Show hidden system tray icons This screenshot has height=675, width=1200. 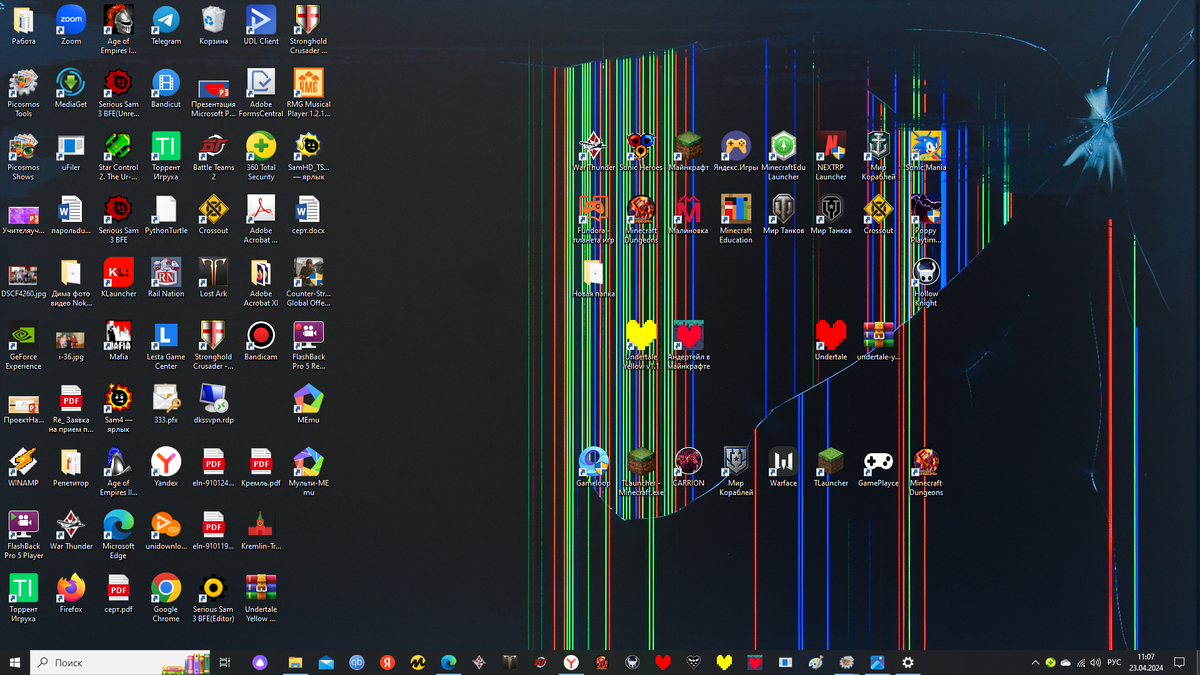coord(1035,662)
